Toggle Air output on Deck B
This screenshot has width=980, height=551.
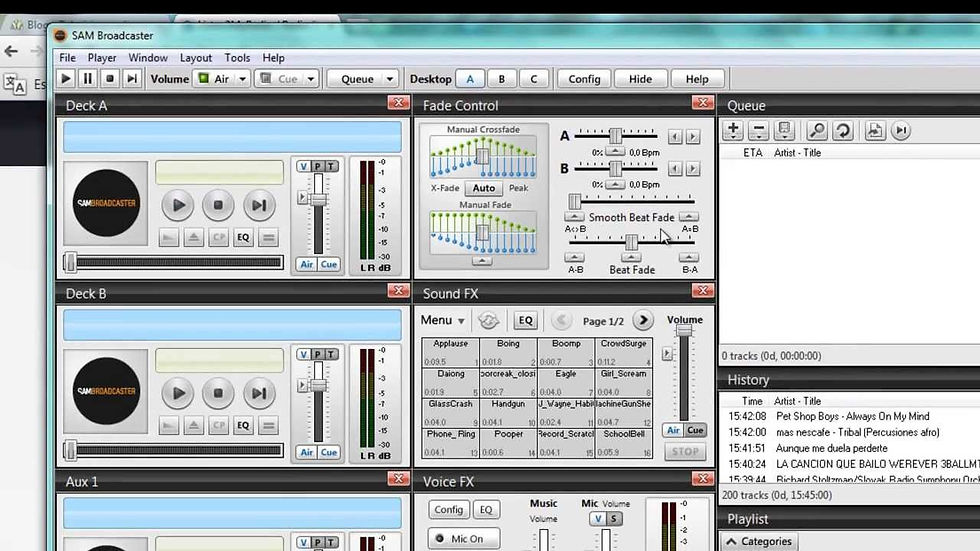306,452
